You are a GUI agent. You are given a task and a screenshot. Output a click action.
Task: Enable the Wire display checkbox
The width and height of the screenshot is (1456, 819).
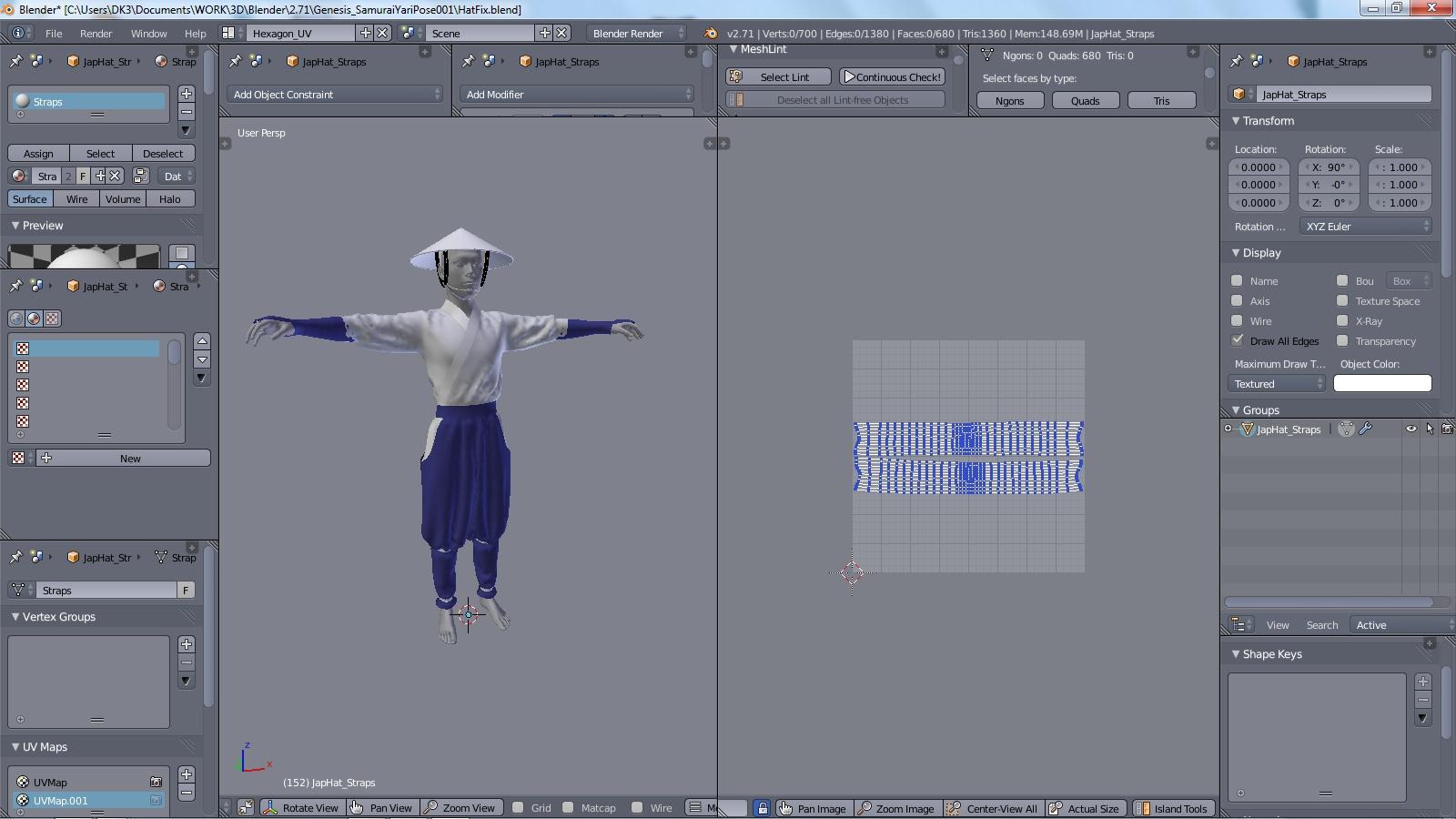[1237, 320]
